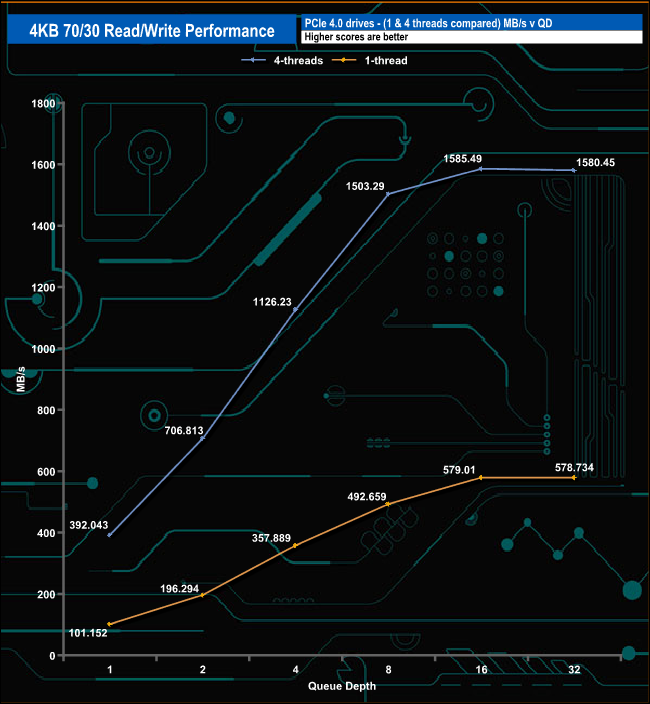Click the 0 y-axis tick label
Image resolution: width=650 pixels, height=704 pixels.
pyautogui.click(x=52, y=656)
